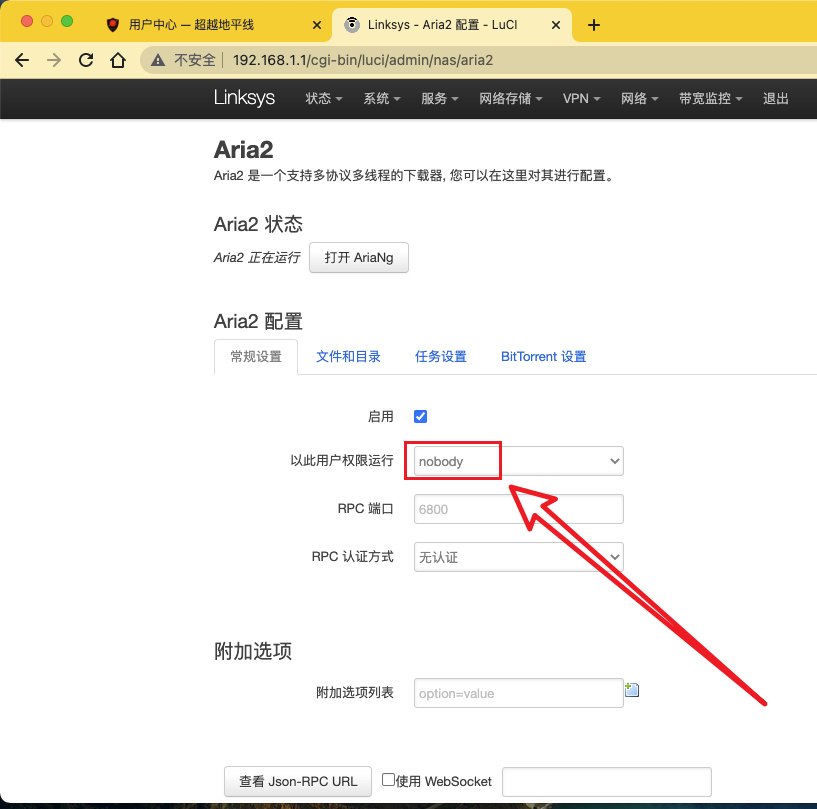Click the Aria2 配置 section heading

click(x=258, y=321)
